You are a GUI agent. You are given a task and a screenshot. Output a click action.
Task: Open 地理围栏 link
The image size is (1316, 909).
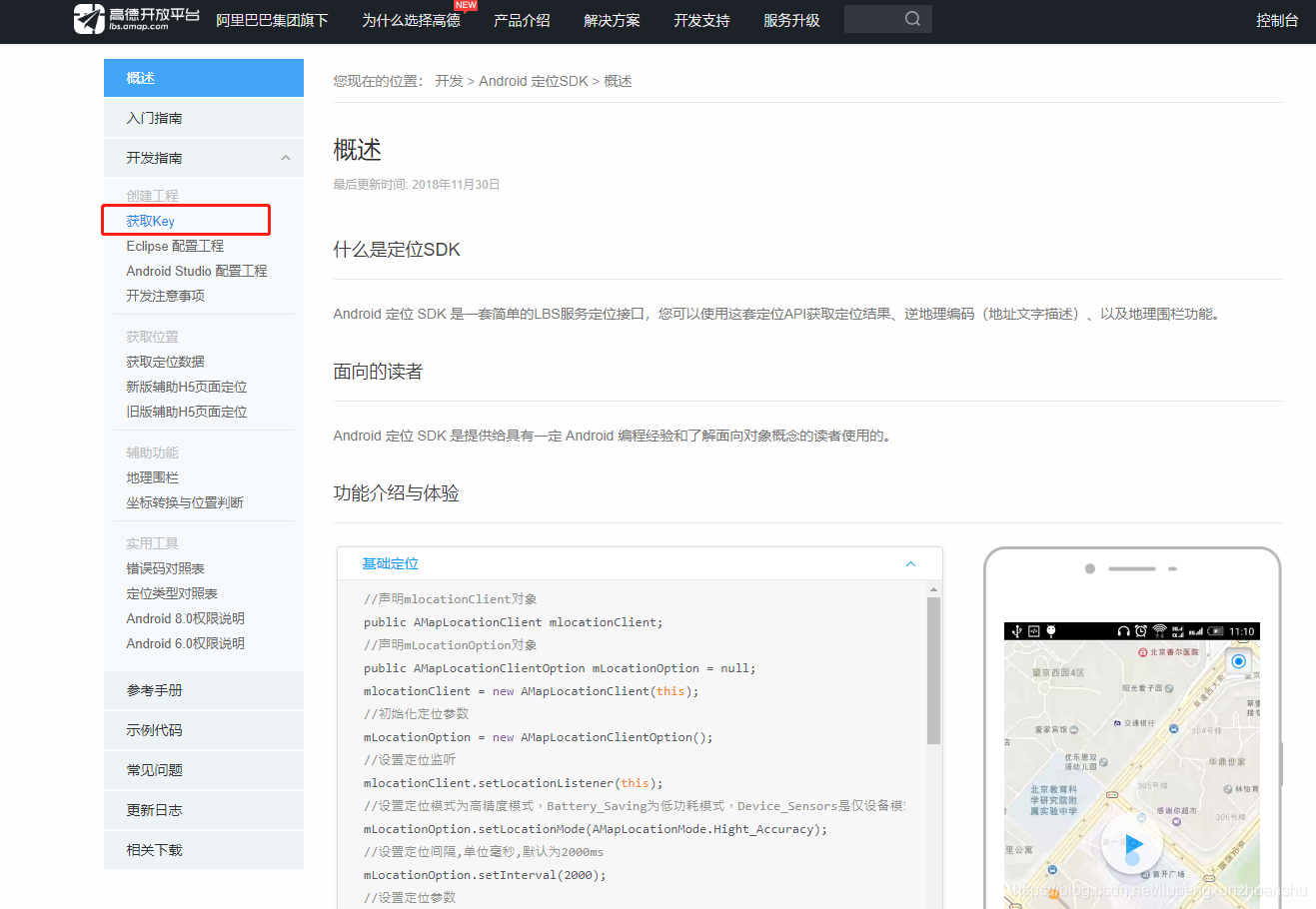tap(152, 477)
